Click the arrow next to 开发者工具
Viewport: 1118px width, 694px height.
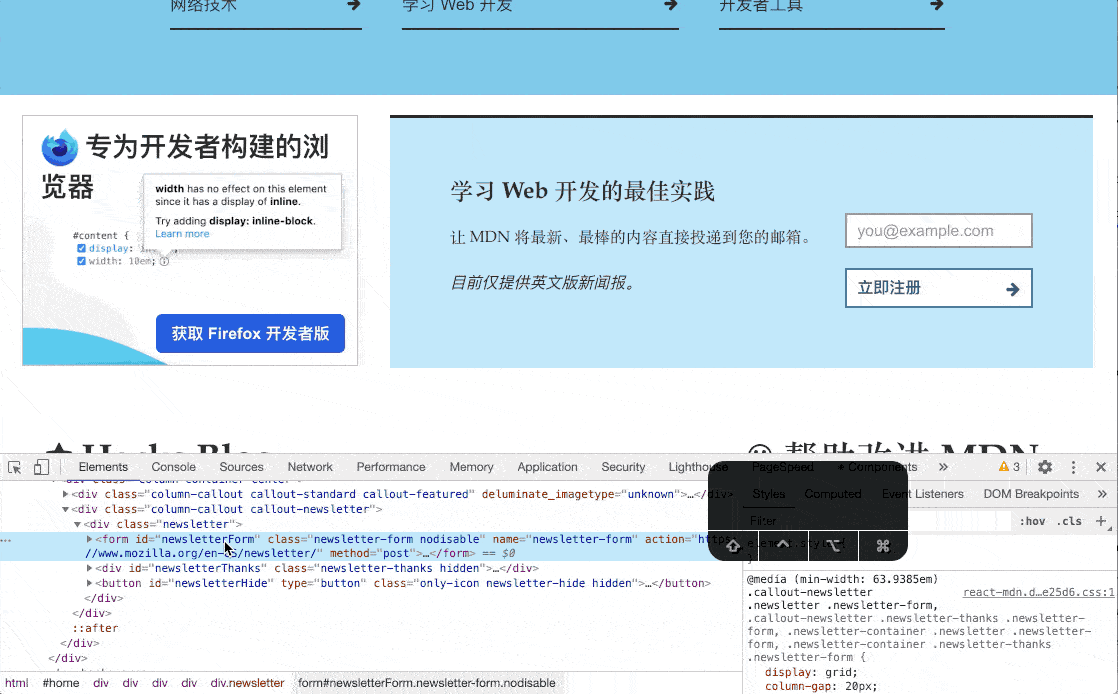click(936, 6)
